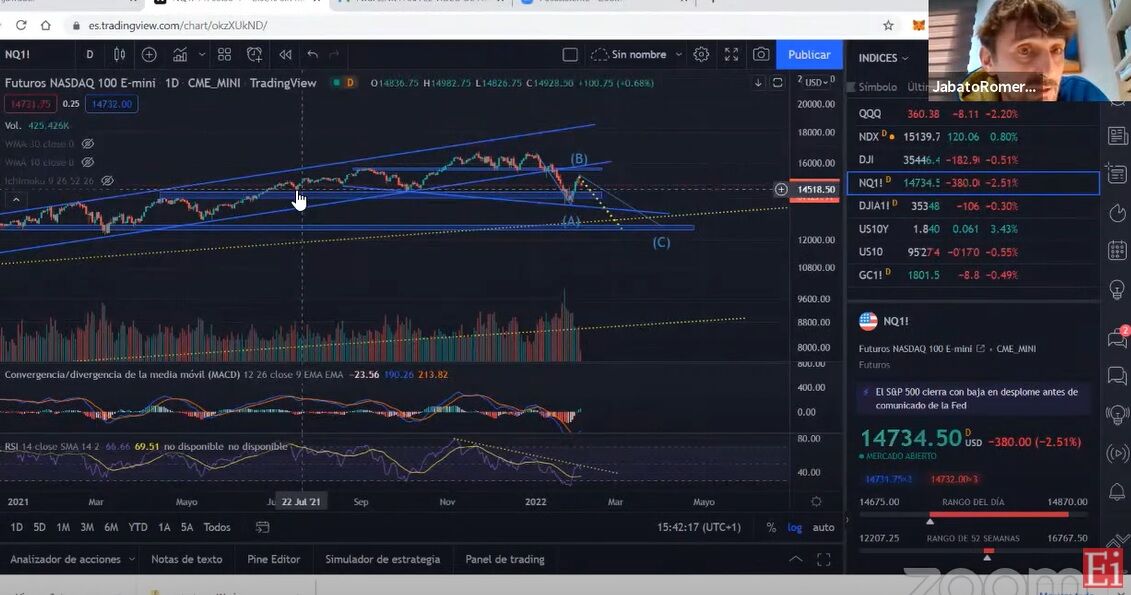
Task: Open indicator templates layout grid
Action: pyautogui.click(x=224, y=55)
